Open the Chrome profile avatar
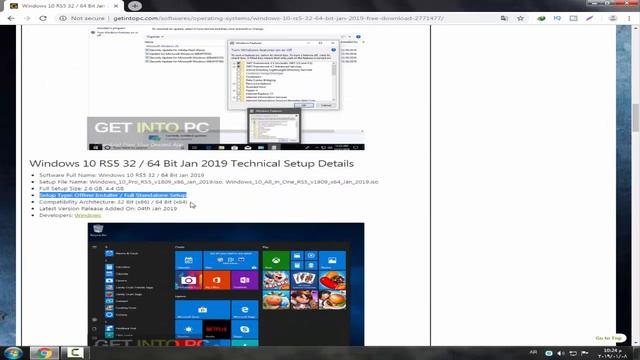This screenshot has width=640, height=360. tap(613, 18)
